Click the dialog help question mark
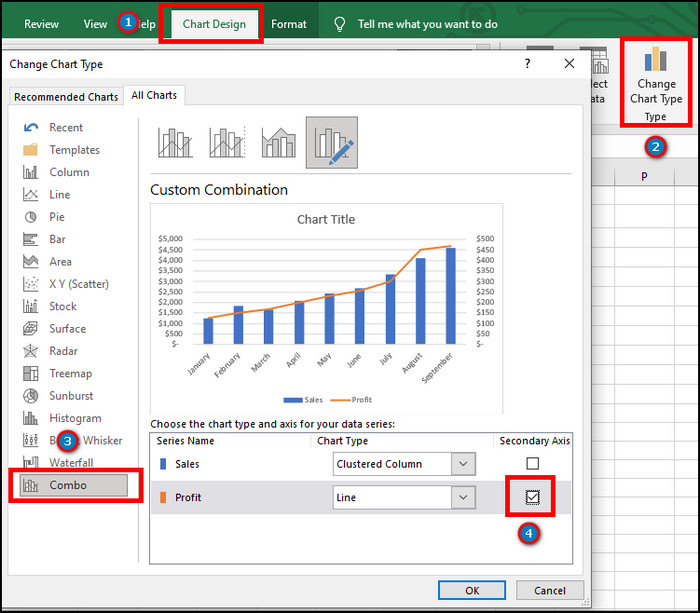This screenshot has height=613, width=700. tap(527, 63)
